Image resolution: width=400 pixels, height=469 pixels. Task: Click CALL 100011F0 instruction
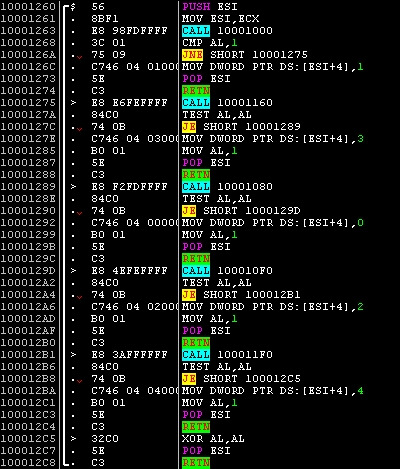coord(227,354)
